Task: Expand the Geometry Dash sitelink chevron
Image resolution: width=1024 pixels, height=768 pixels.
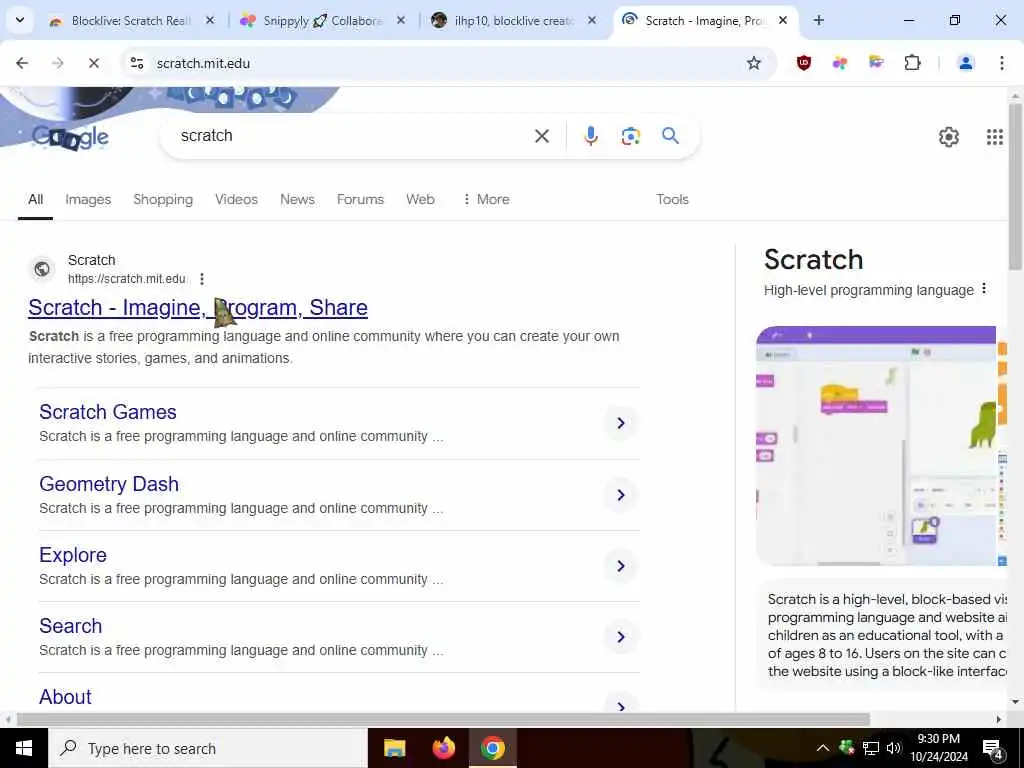Action: (x=620, y=495)
